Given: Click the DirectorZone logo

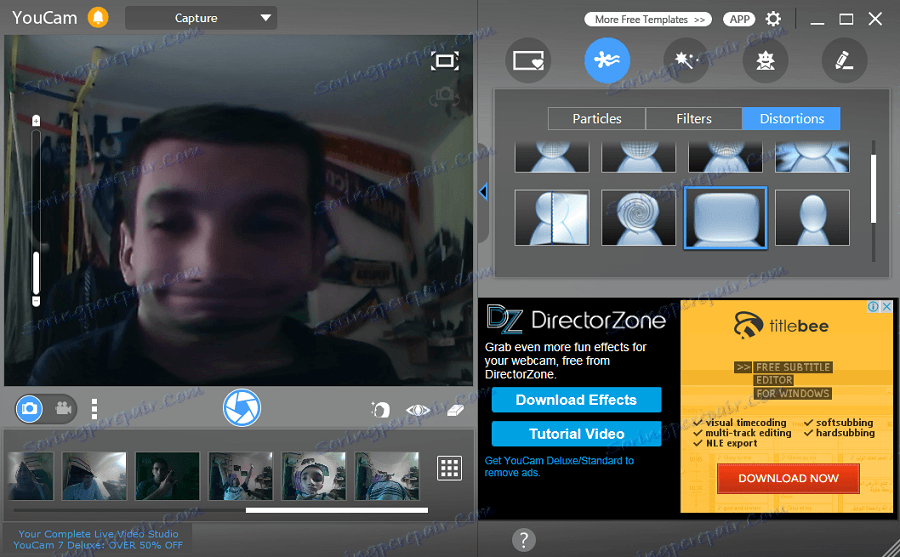Looking at the screenshot, I should point(576,319).
